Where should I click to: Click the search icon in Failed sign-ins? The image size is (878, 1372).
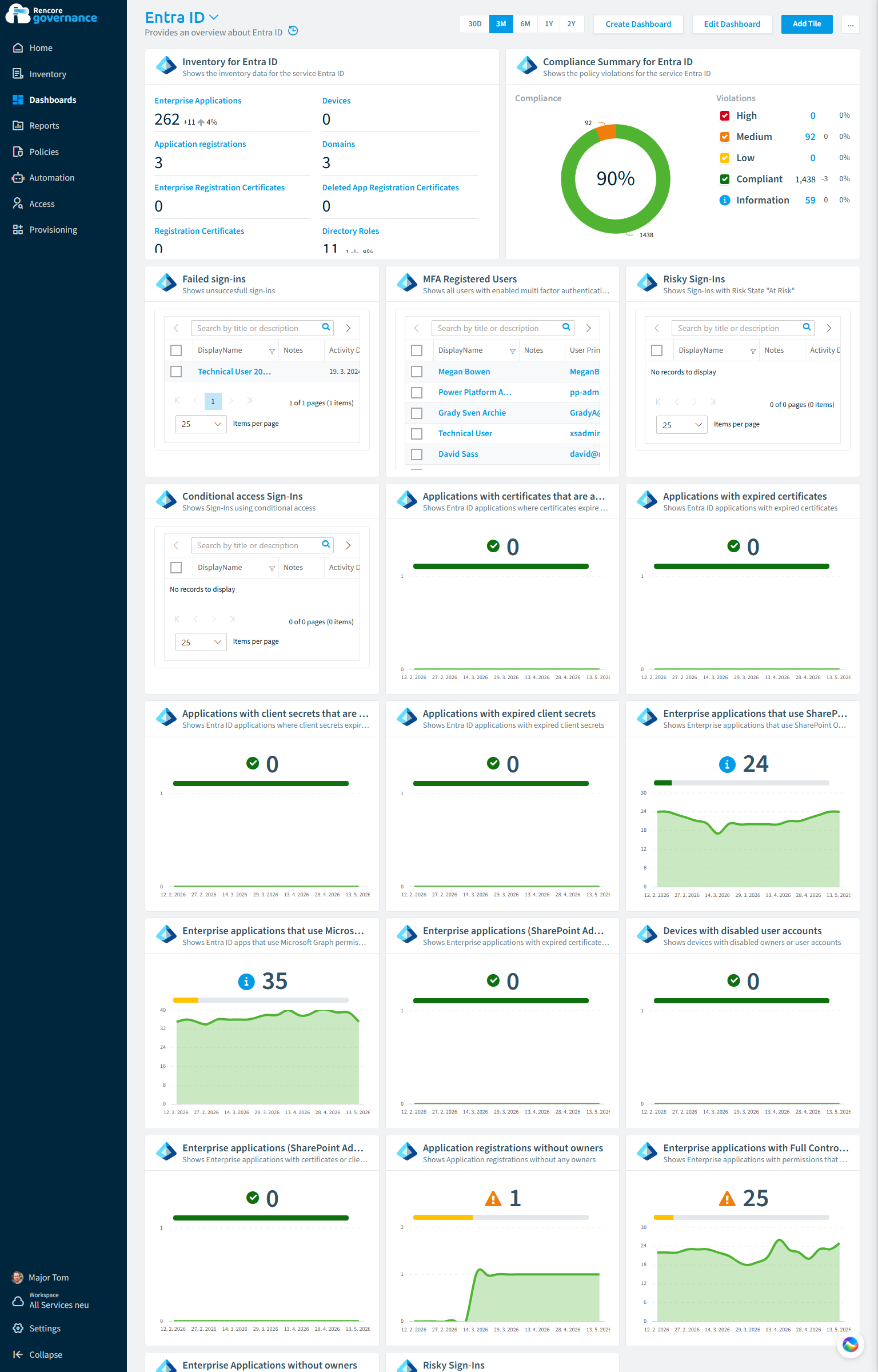[326, 328]
